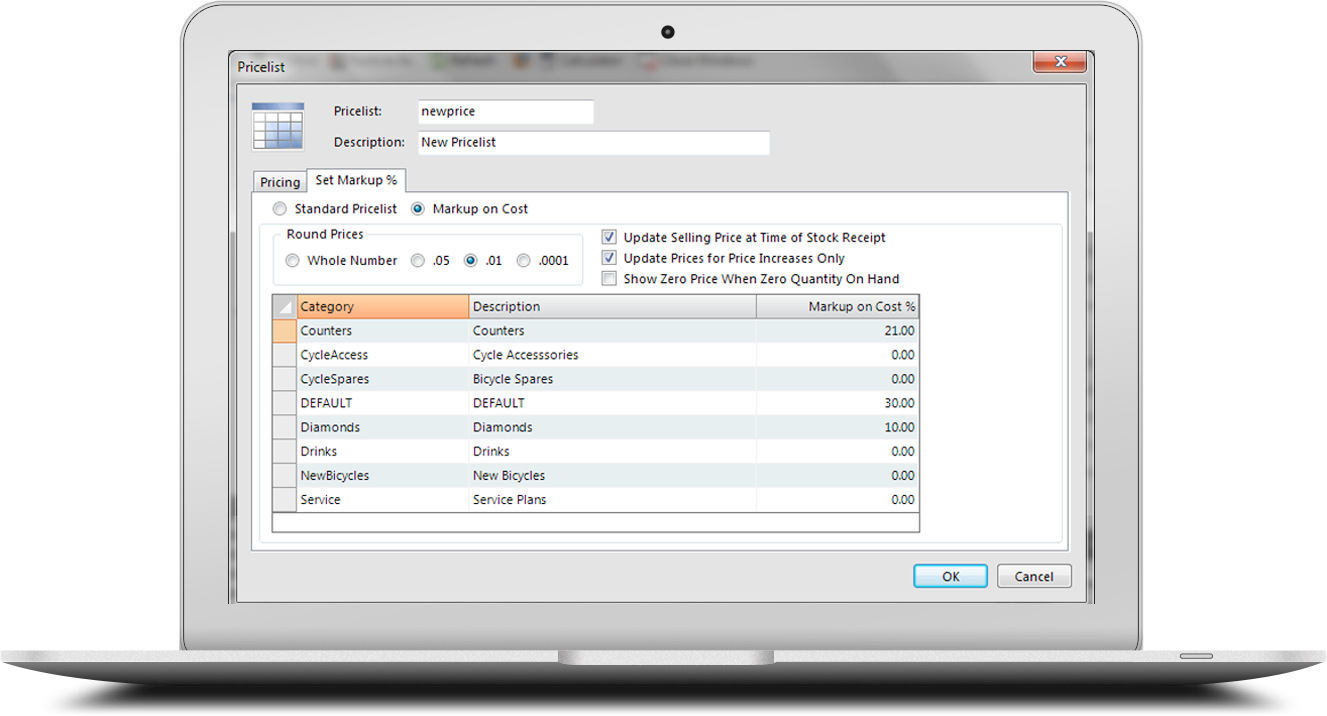Select the Markup on Cost option
This screenshot has width=1327, height=716.
[x=419, y=209]
